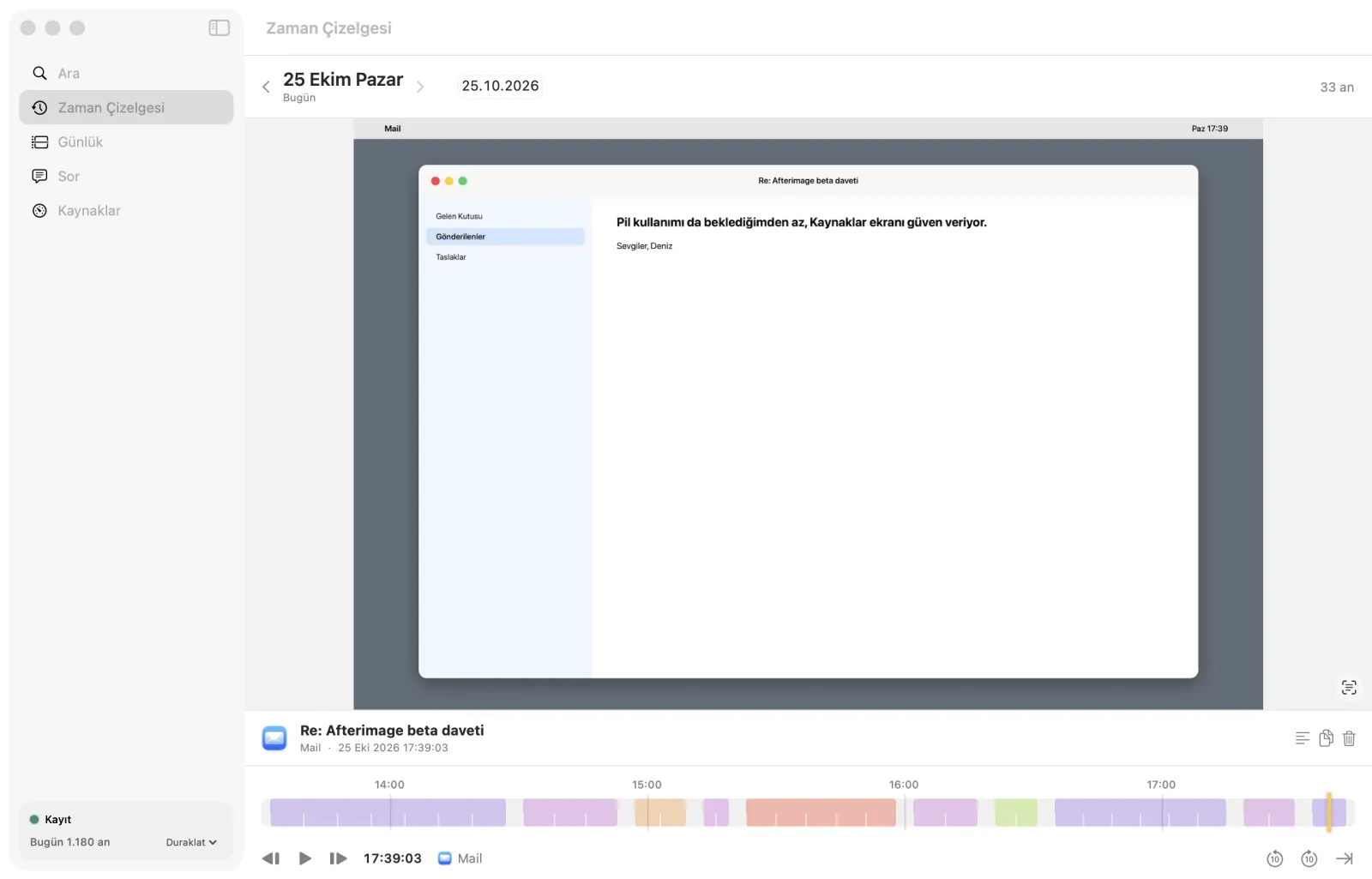Open Kaynaklar from the sidebar

coord(126,211)
